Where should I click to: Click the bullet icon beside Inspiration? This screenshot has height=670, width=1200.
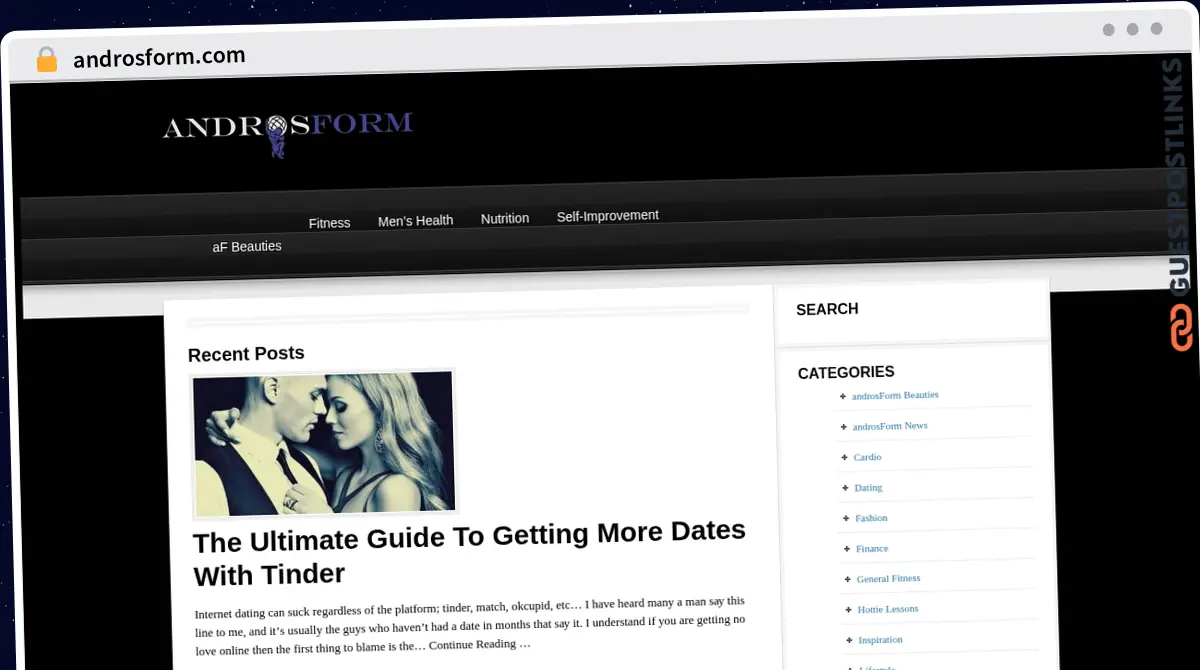[x=849, y=640]
